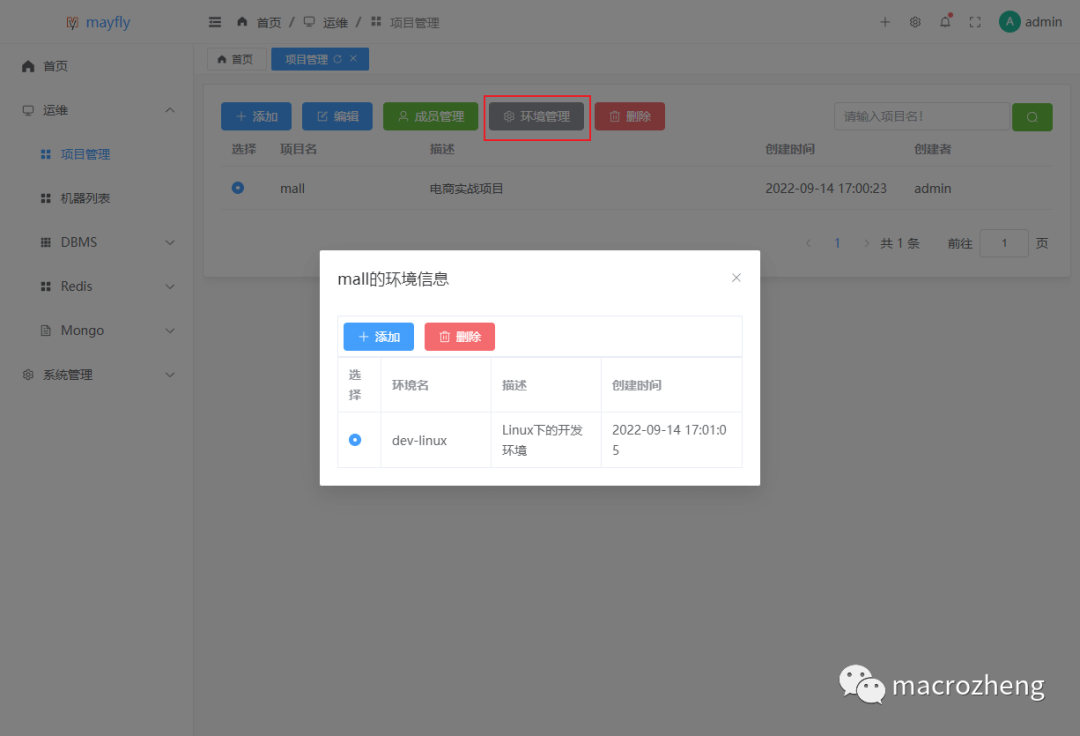Click the project name search input
Viewport: 1080px width, 736px height.
920,117
